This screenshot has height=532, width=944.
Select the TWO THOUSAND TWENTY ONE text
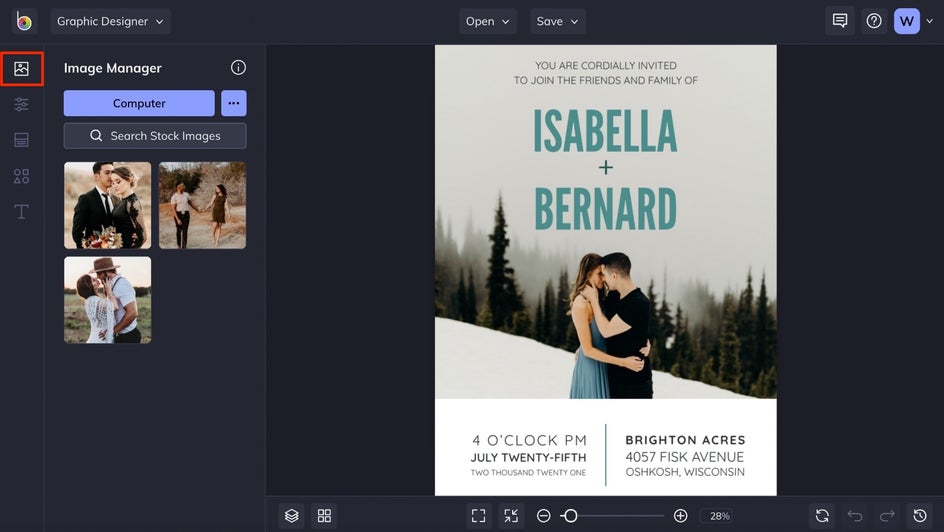(529, 473)
